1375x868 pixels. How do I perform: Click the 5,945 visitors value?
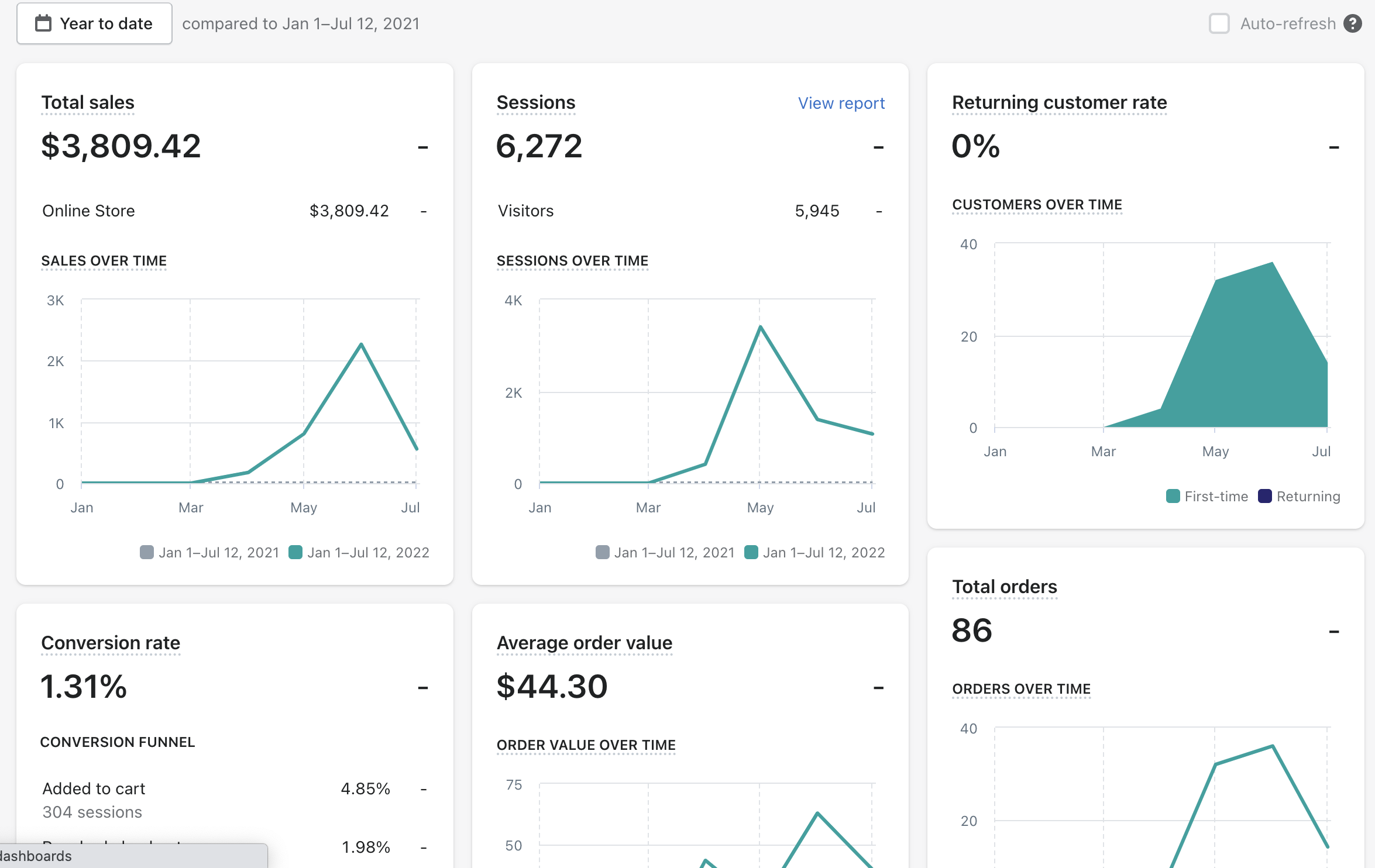pos(817,211)
